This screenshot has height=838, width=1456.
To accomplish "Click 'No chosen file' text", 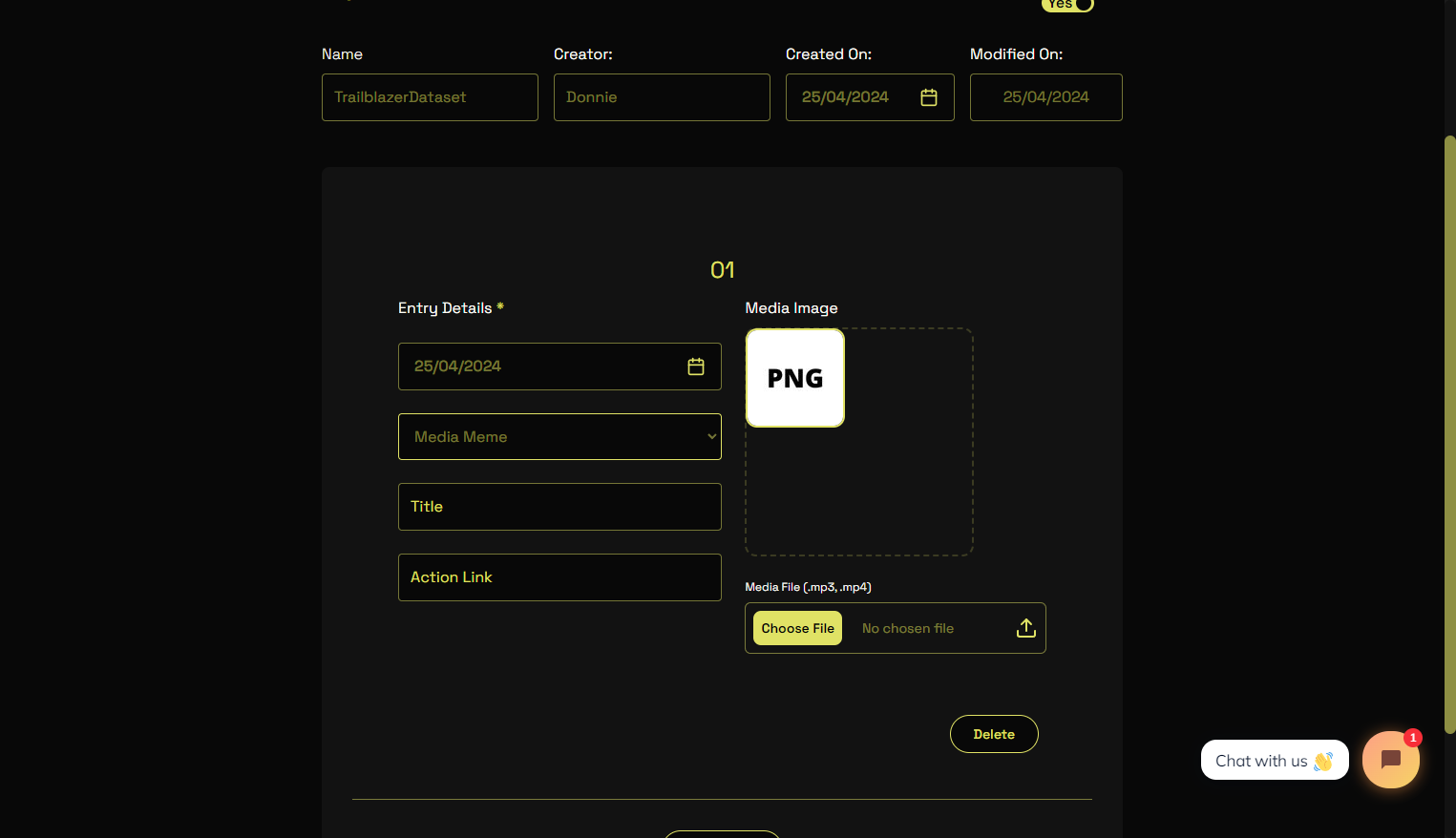I will tap(908, 628).
